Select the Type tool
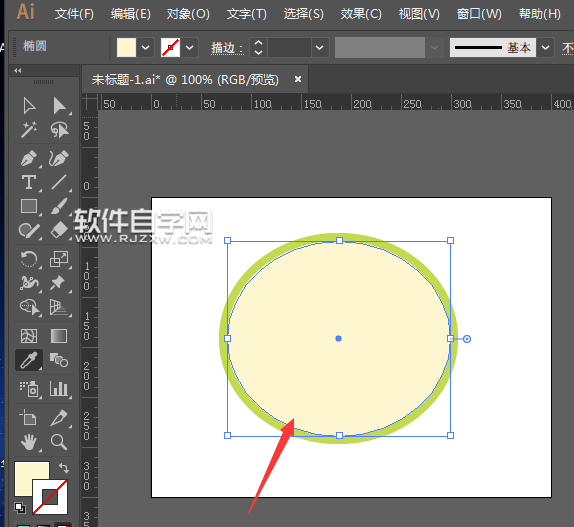Screen dimensions: 574x527 pyautogui.click(x=29, y=182)
